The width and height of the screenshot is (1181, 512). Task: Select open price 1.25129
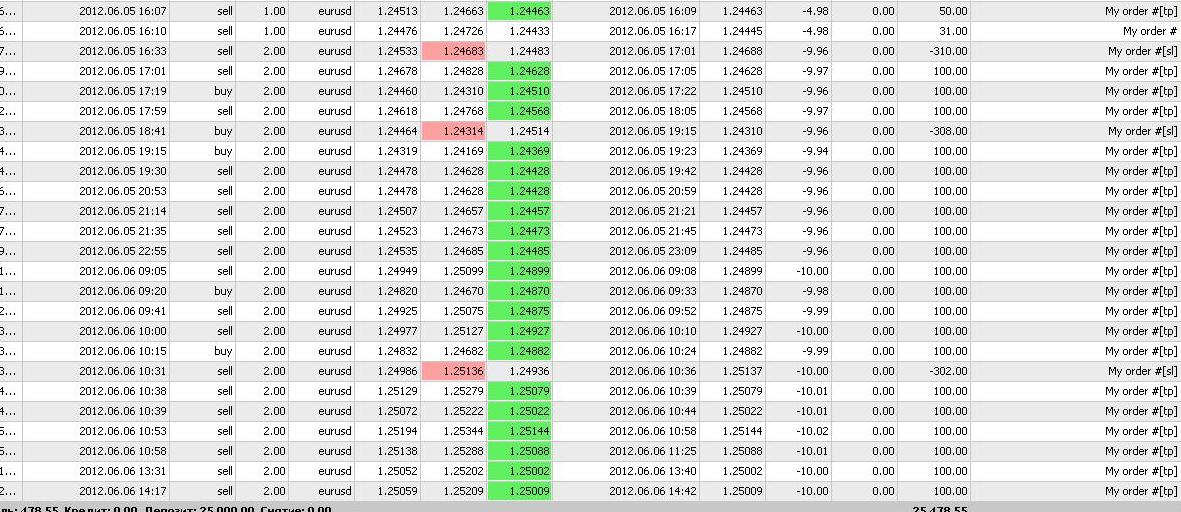click(x=397, y=391)
